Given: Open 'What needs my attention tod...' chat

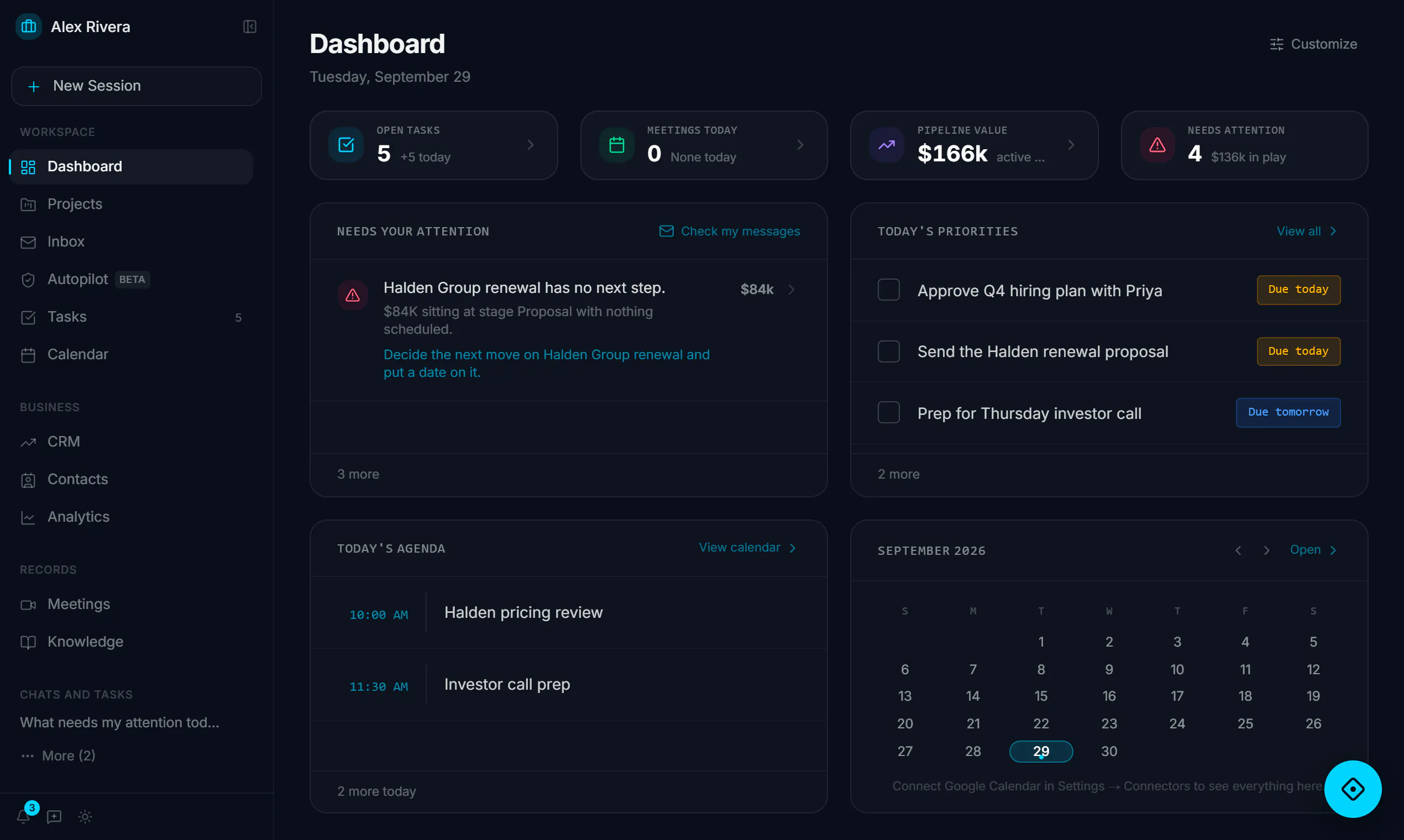Looking at the screenshot, I should (119, 723).
